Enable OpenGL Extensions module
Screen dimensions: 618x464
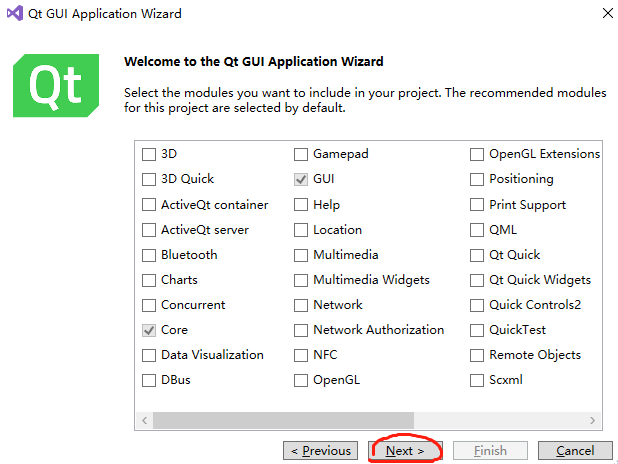[x=477, y=154]
